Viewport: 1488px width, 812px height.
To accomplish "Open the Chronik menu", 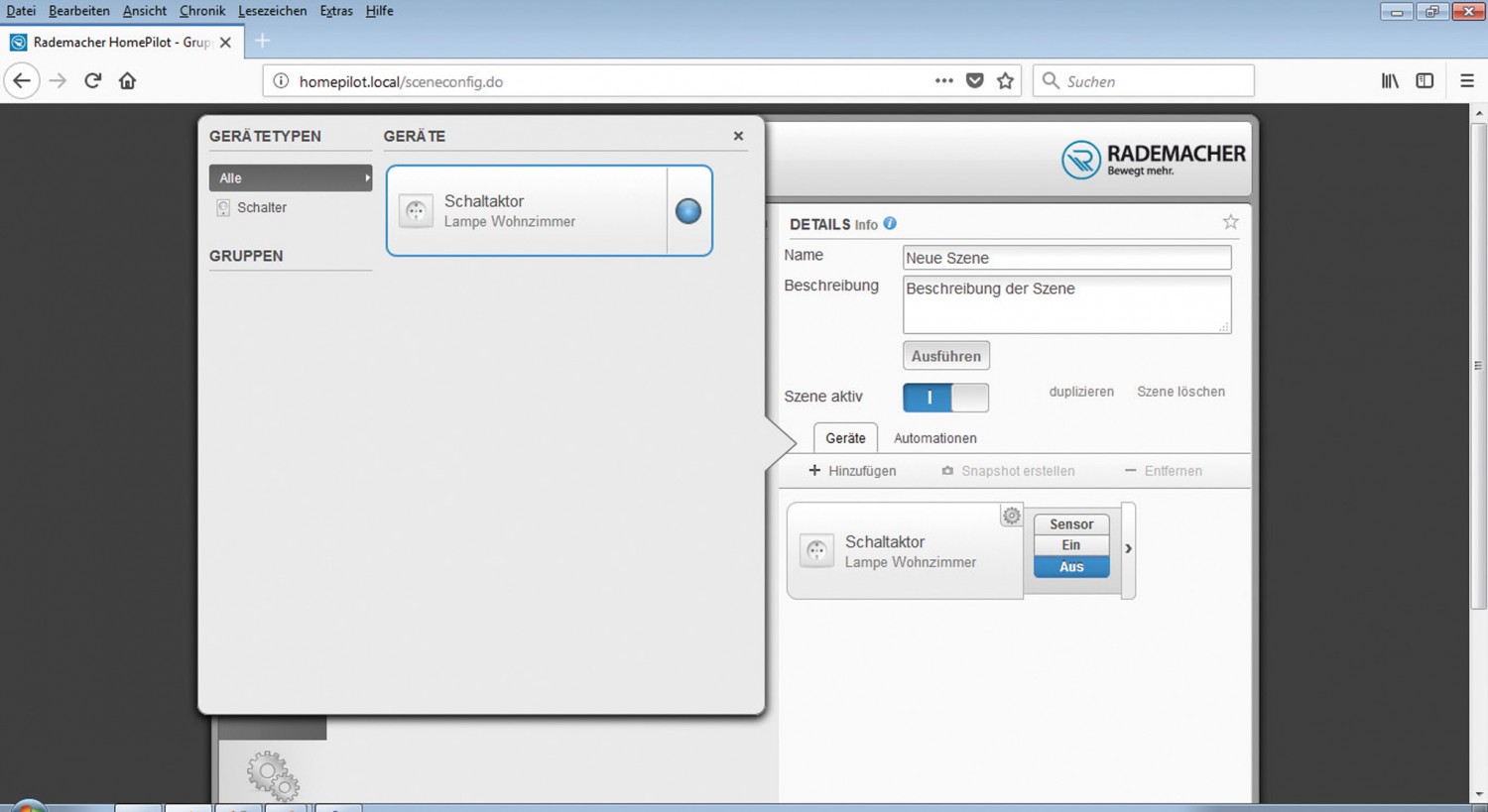I will tap(202, 11).
